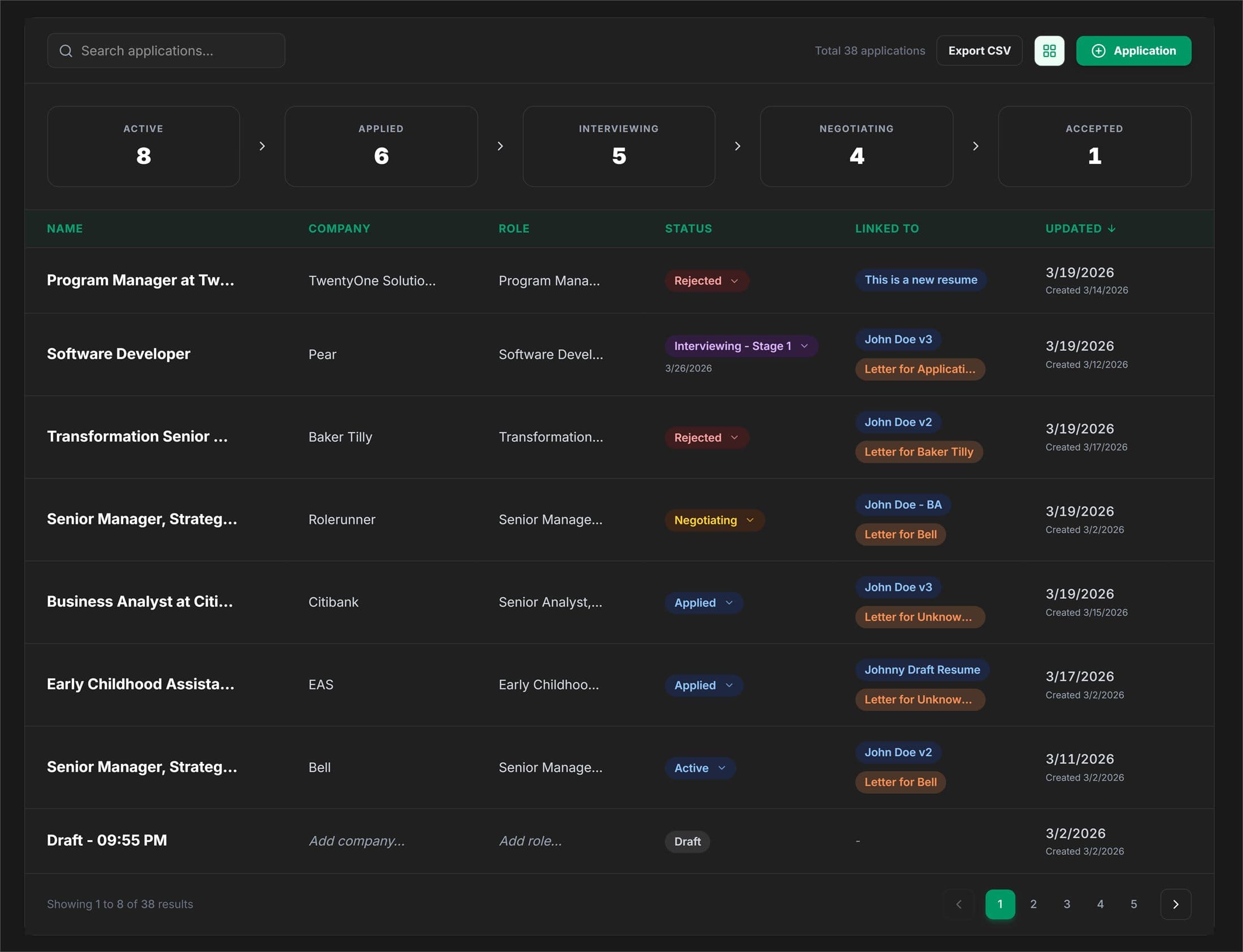Click the green Application button
The image size is (1243, 952).
coord(1133,51)
